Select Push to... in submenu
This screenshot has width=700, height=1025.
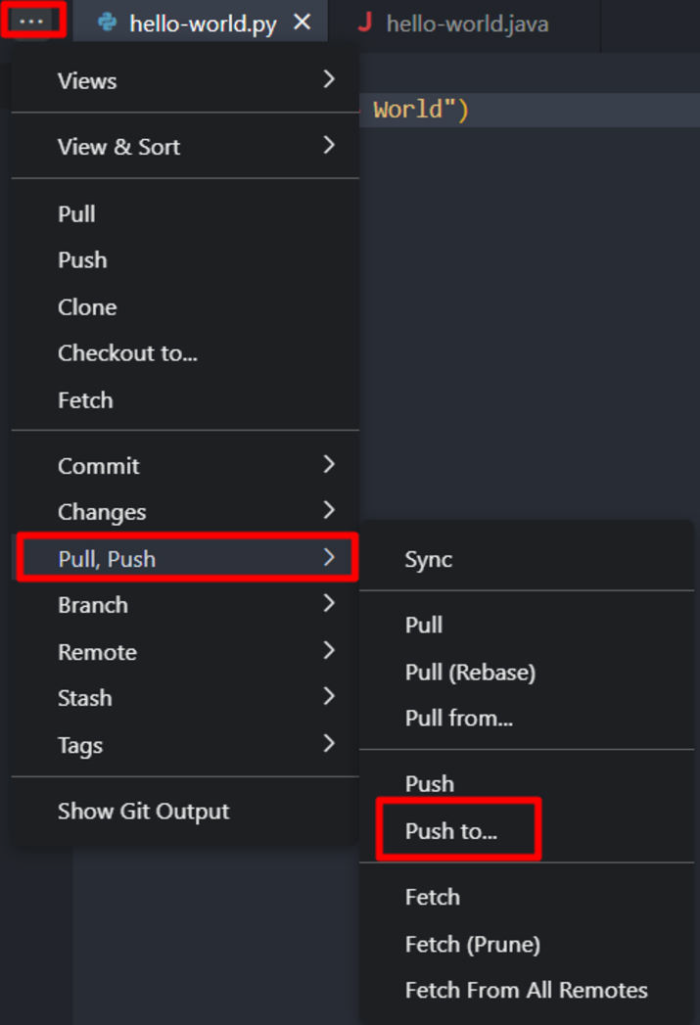tap(451, 831)
